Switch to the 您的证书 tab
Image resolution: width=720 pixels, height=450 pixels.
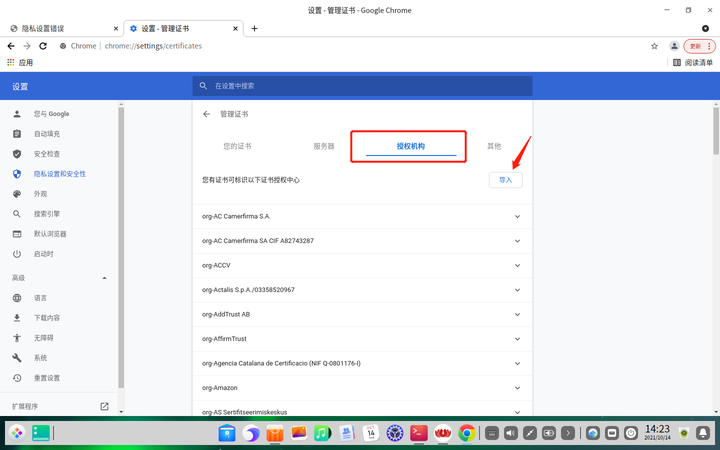237,146
